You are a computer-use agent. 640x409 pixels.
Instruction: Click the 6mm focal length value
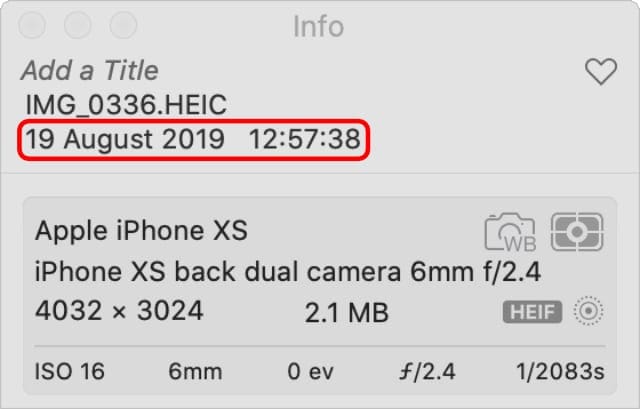[x=195, y=372]
